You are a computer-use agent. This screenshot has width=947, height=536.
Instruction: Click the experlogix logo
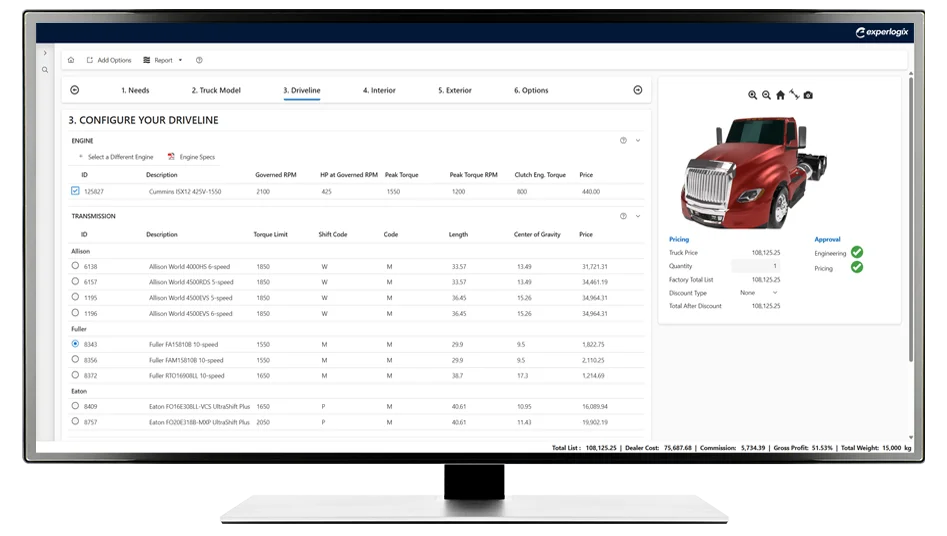(x=882, y=32)
